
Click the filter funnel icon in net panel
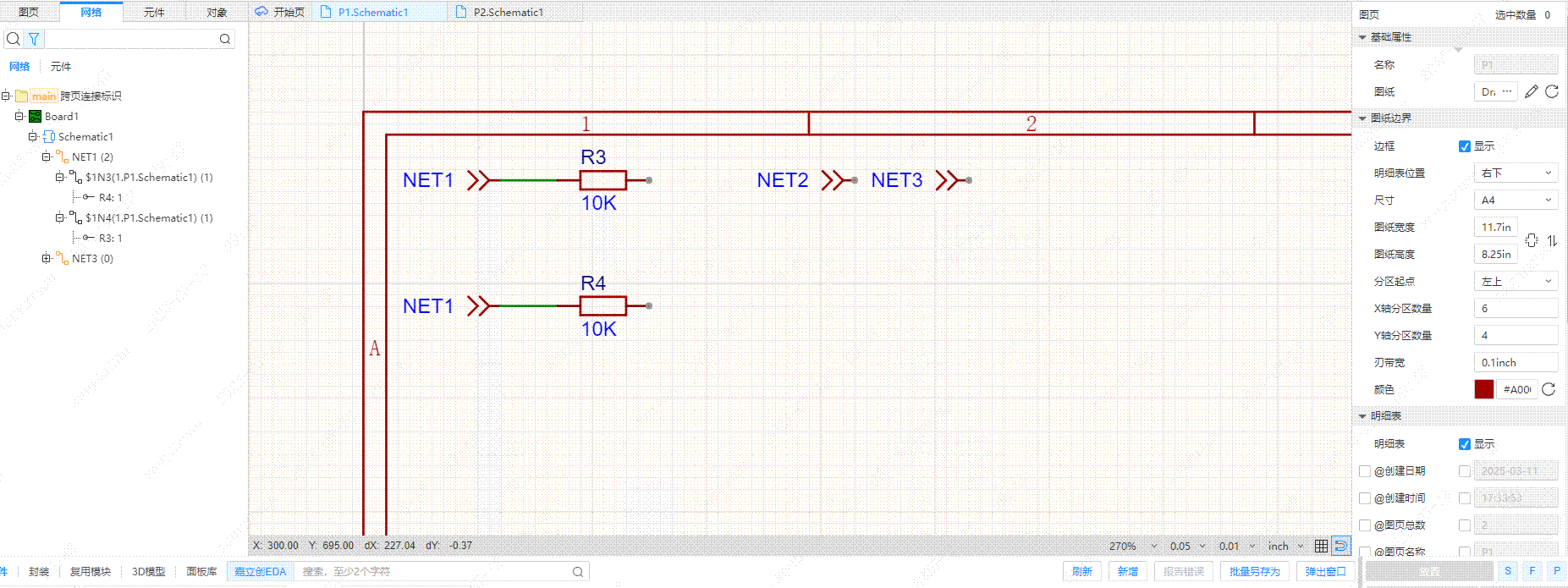[x=34, y=39]
